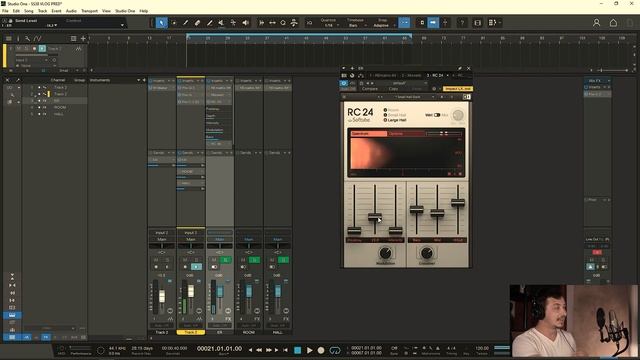Click the yellow Impact button in the plugin header
The width and height of the screenshot is (640, 360).
pyautogui.click(x=458, y=89)
